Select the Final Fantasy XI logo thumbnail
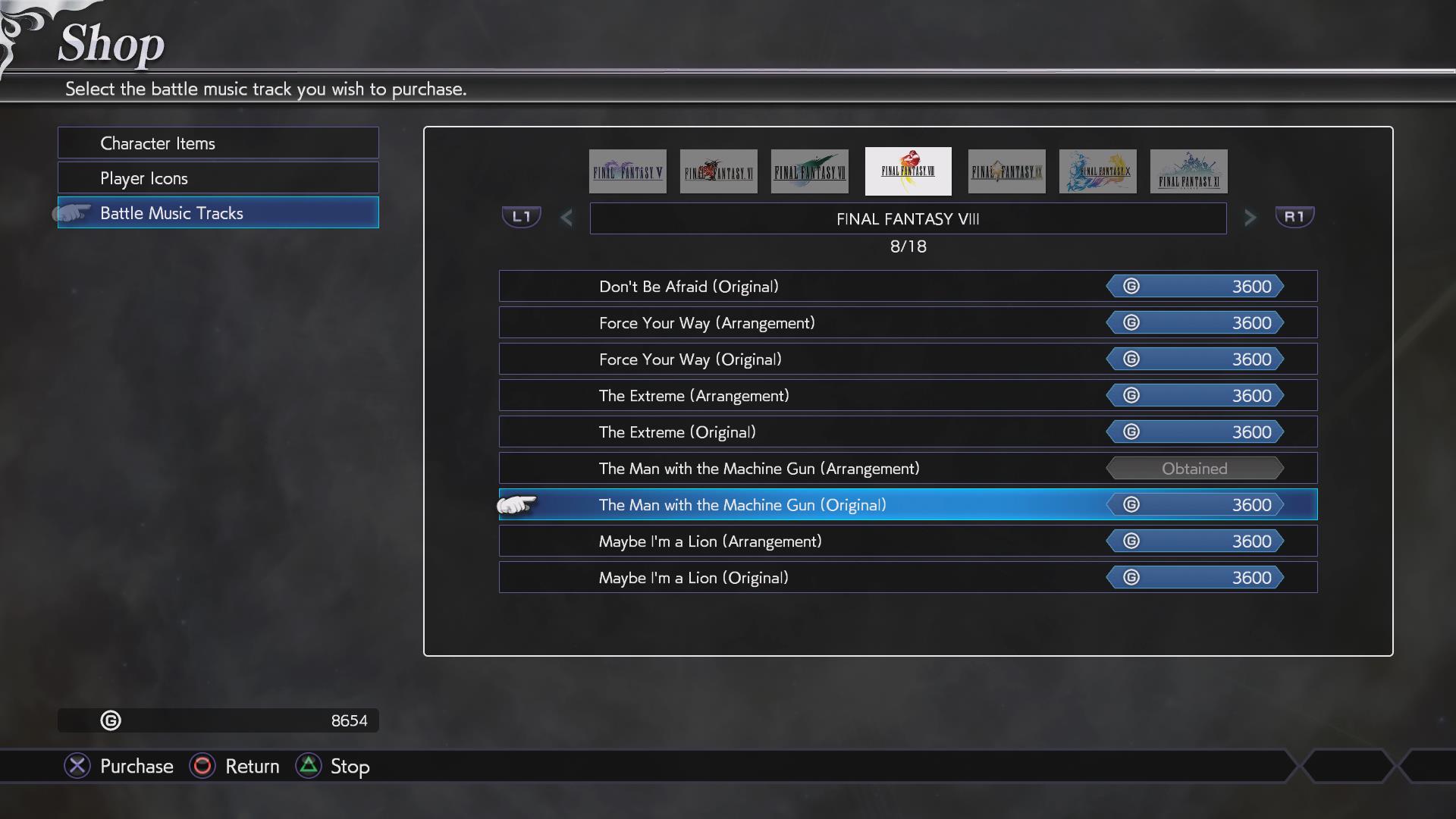 point(1188,171)
